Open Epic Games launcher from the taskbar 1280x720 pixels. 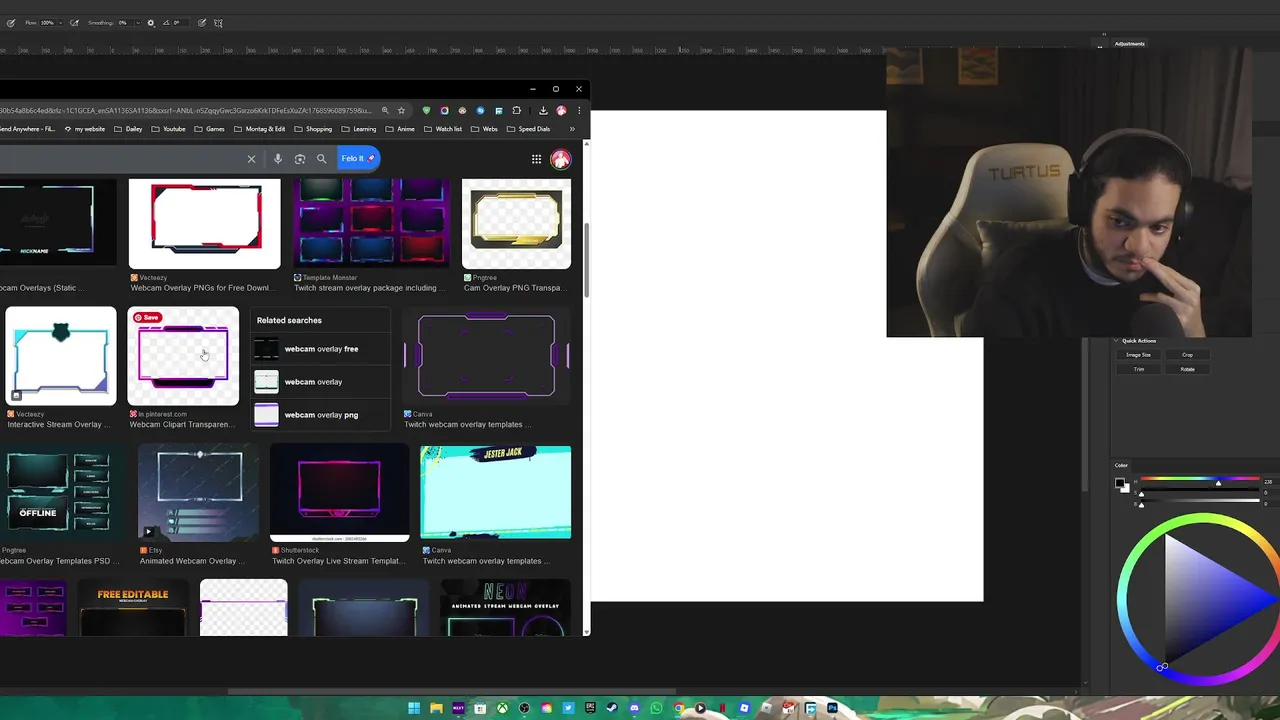(x=590, y=708)
